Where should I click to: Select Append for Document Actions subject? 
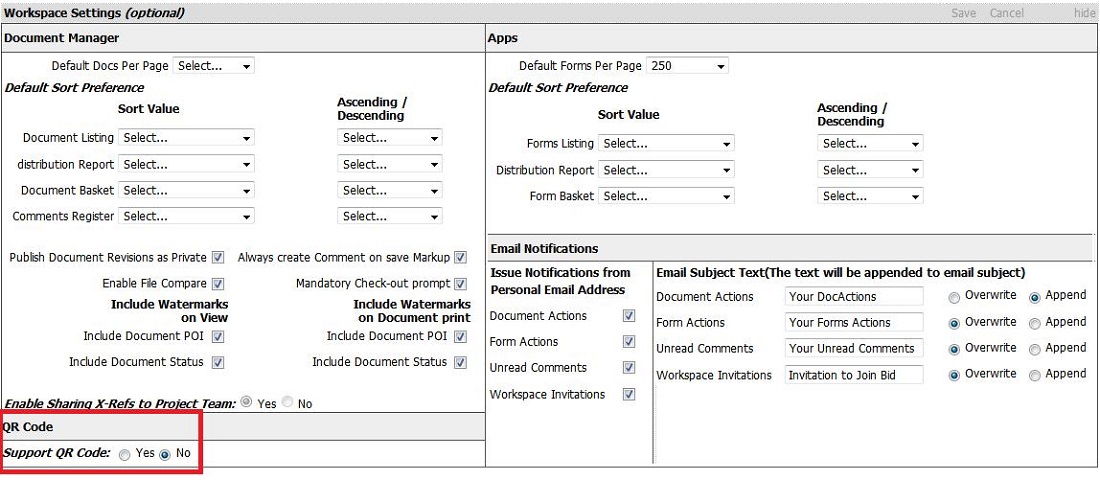[1035, 298]
